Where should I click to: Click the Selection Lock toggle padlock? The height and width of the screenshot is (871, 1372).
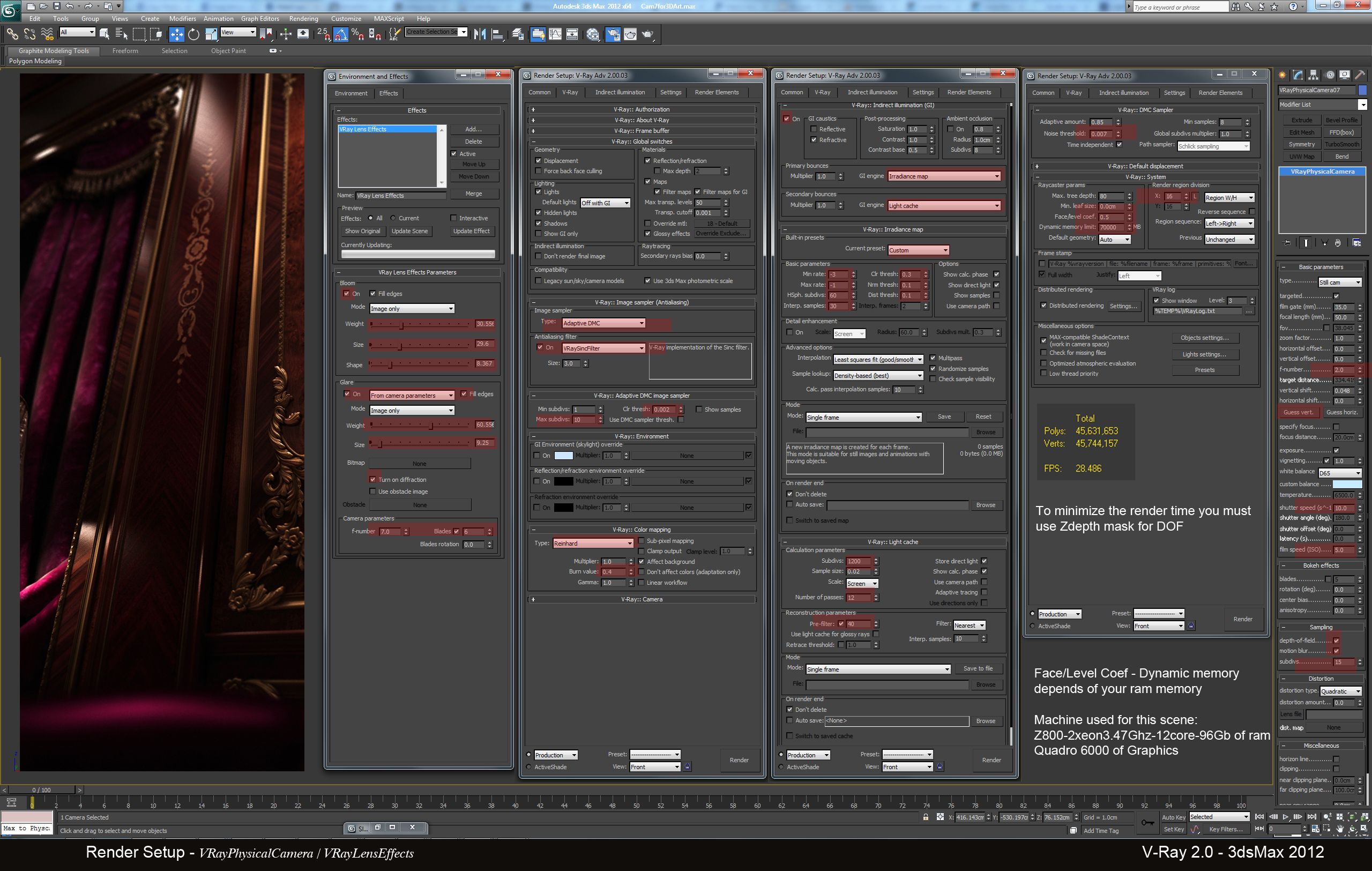[x=926, y=817]
